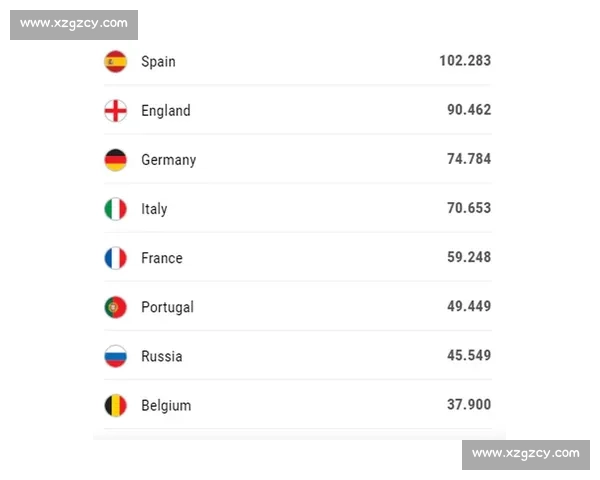Click Spain's 102.283 coefficient value
This screenshot has width=600, height=480.
coord(465,61)
